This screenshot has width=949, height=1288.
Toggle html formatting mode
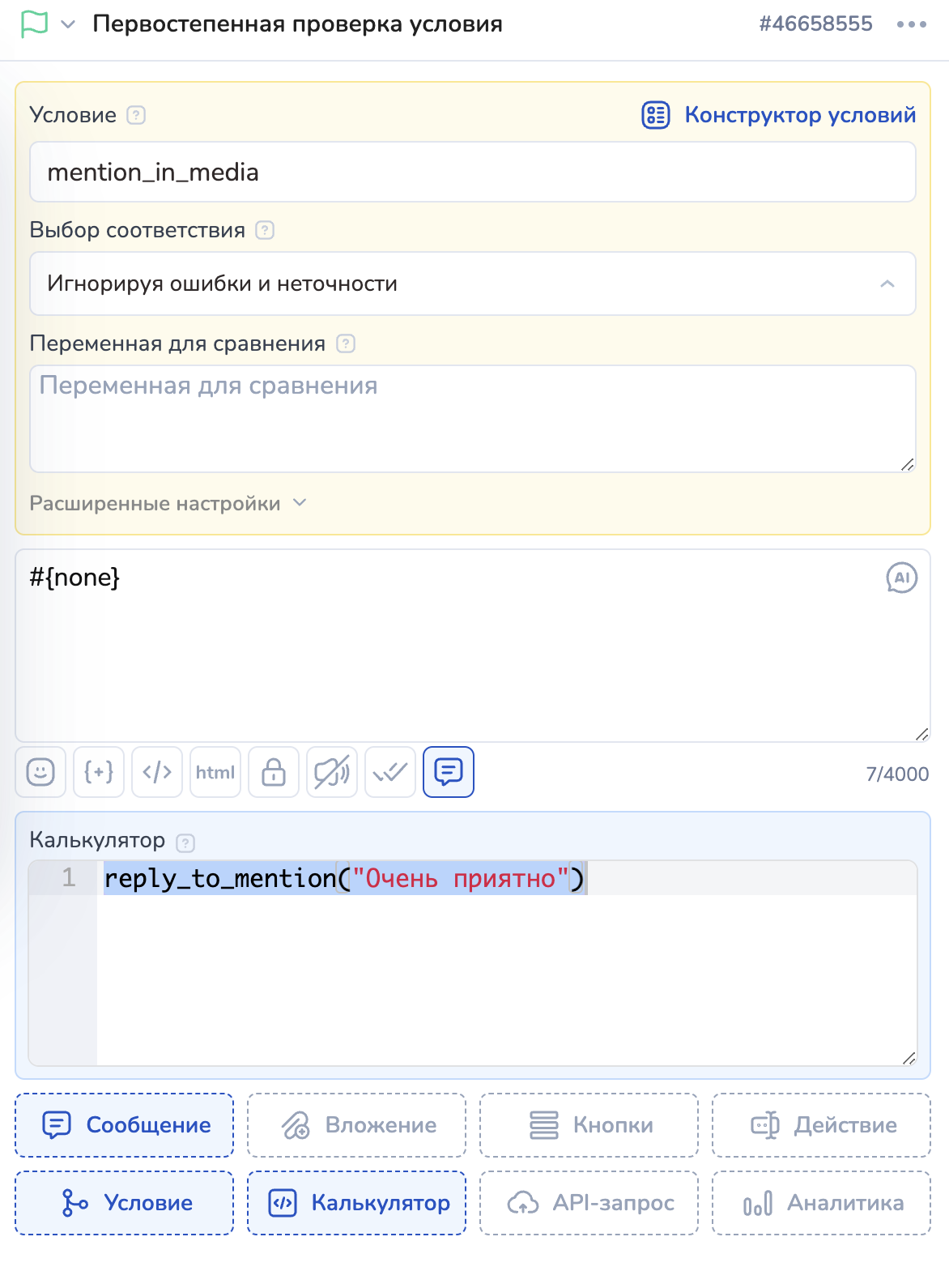pos(215,772)
